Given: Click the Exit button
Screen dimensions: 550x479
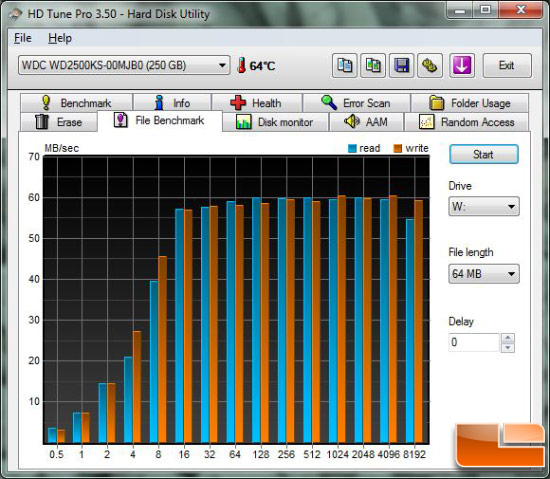Looking at the screenshot, I should click(x=507, y=66).
